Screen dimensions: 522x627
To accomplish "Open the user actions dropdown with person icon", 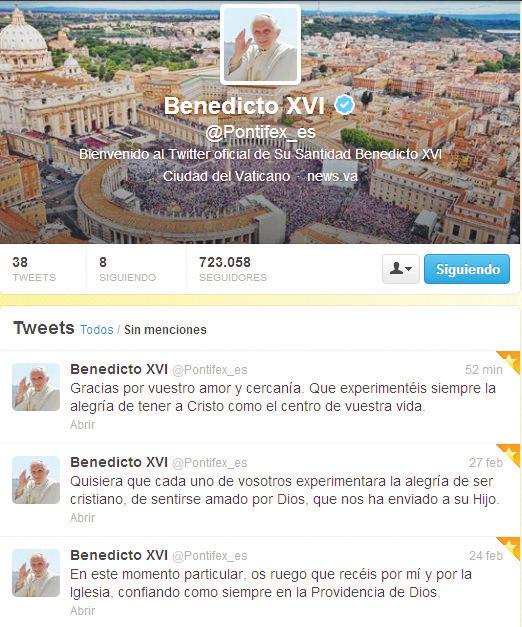I will 400,269.
